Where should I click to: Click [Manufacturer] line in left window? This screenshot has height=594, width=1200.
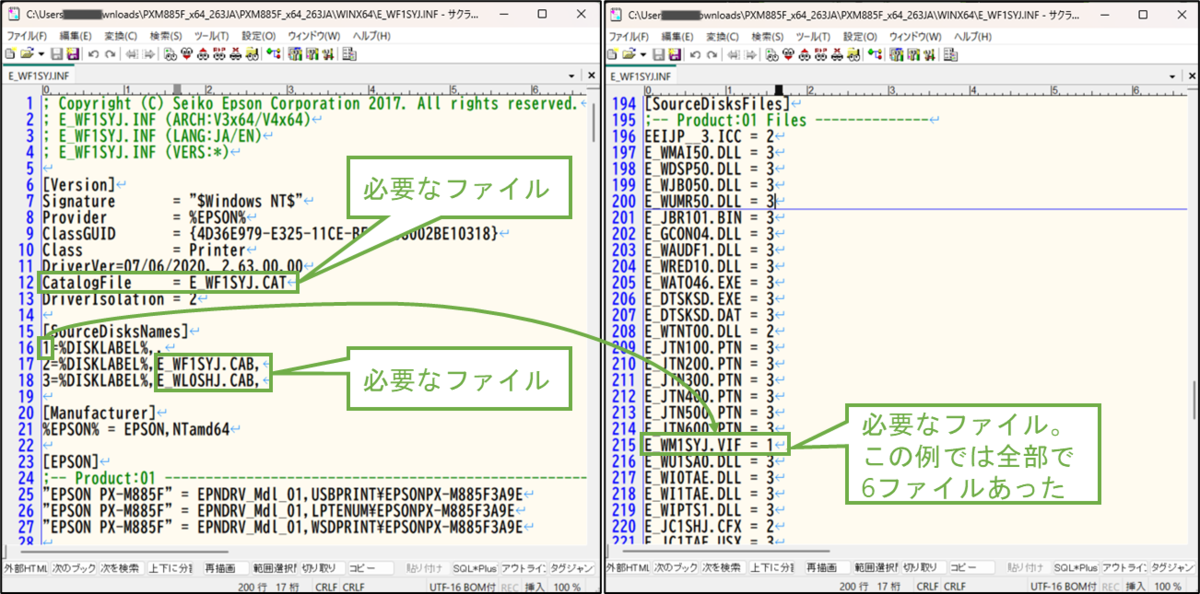100,412
